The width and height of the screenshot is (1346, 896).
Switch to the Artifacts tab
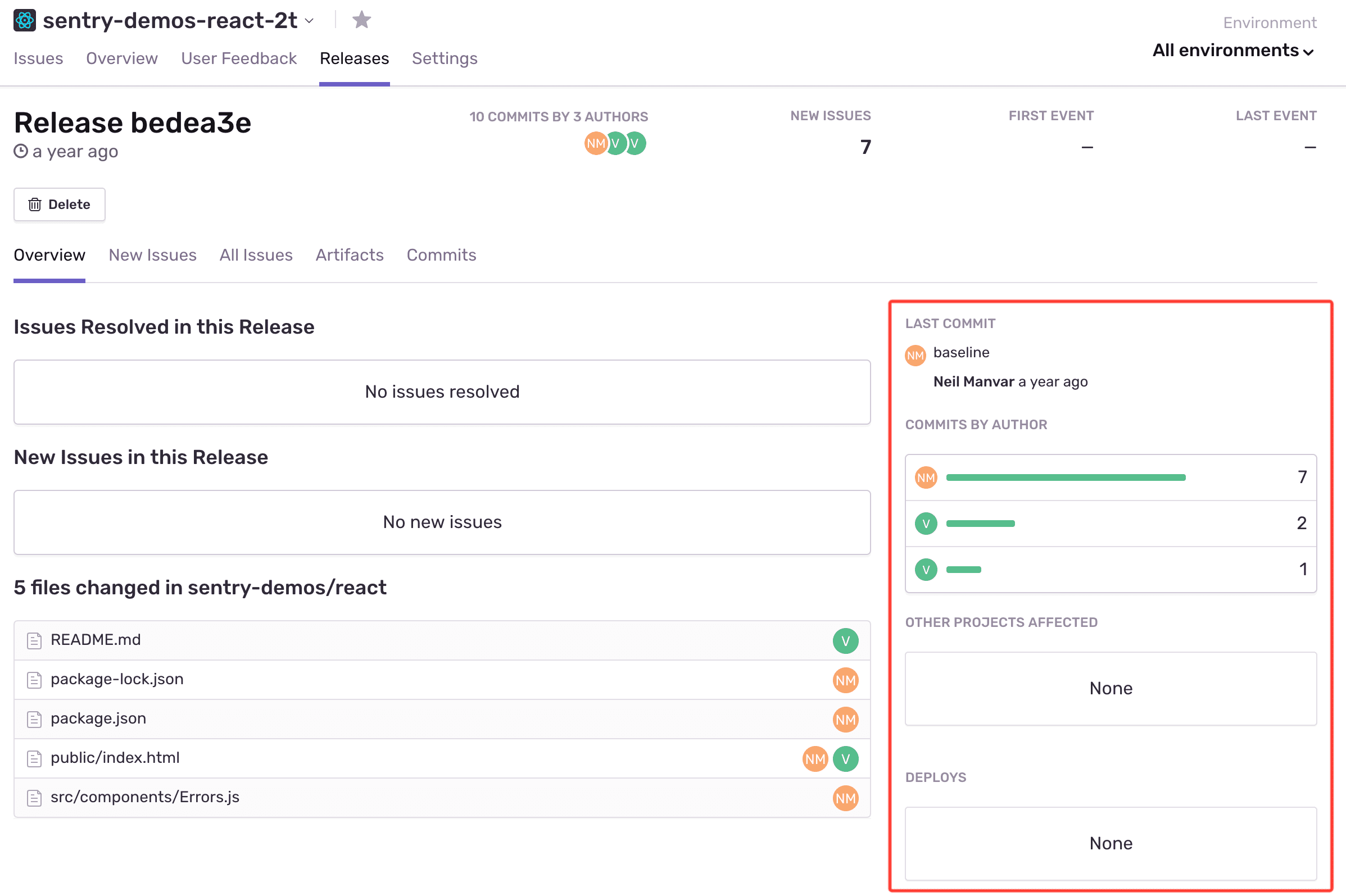pyautogui.click(x=349, y=256)
